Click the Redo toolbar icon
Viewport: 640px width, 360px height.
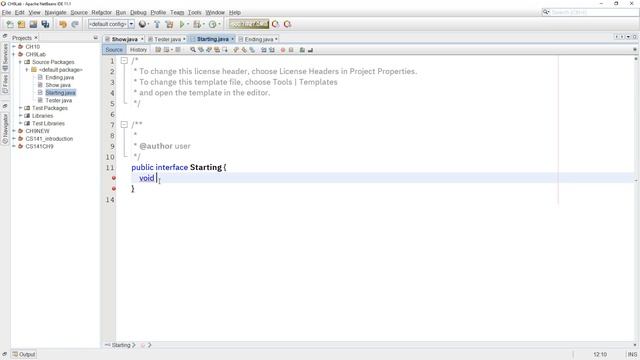click(75, 24)
